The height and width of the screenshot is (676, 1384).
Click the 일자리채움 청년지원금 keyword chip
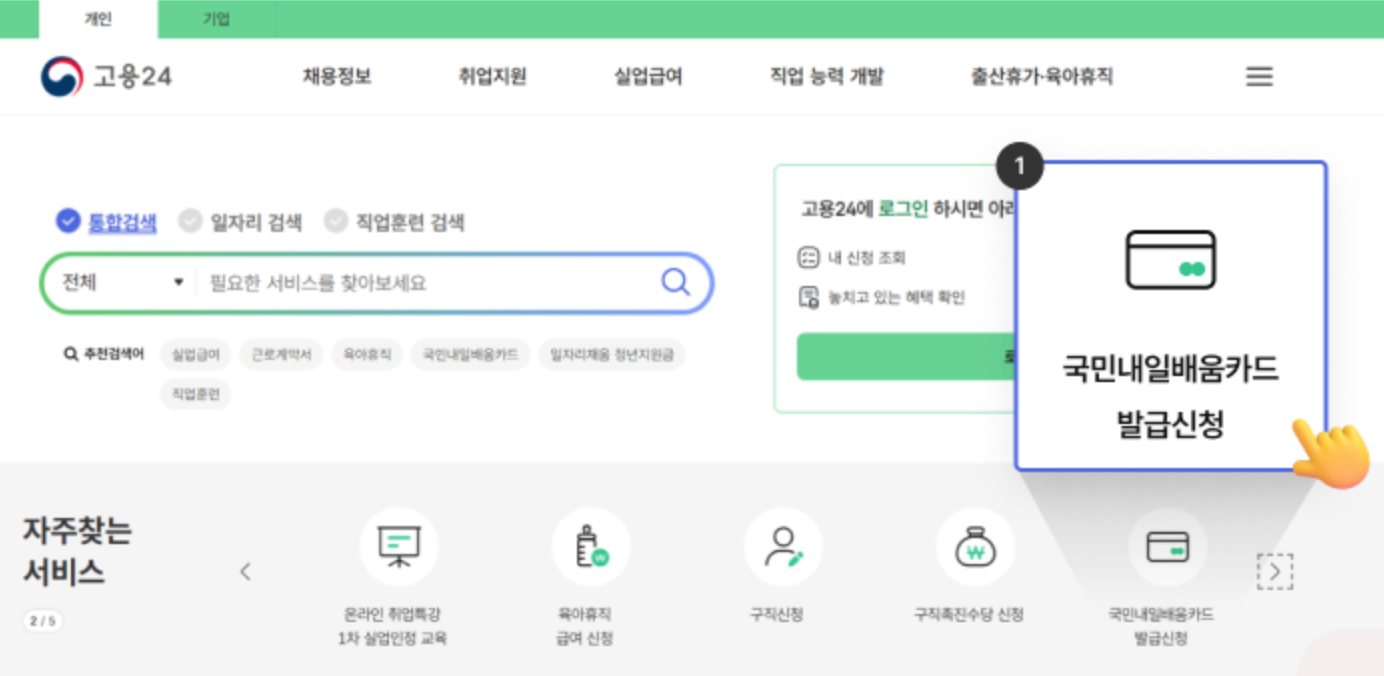pos(612,355)
